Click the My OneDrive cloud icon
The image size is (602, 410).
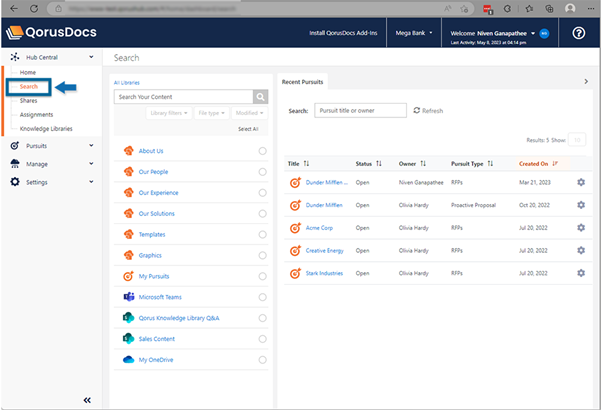click(x=129, y=360)
